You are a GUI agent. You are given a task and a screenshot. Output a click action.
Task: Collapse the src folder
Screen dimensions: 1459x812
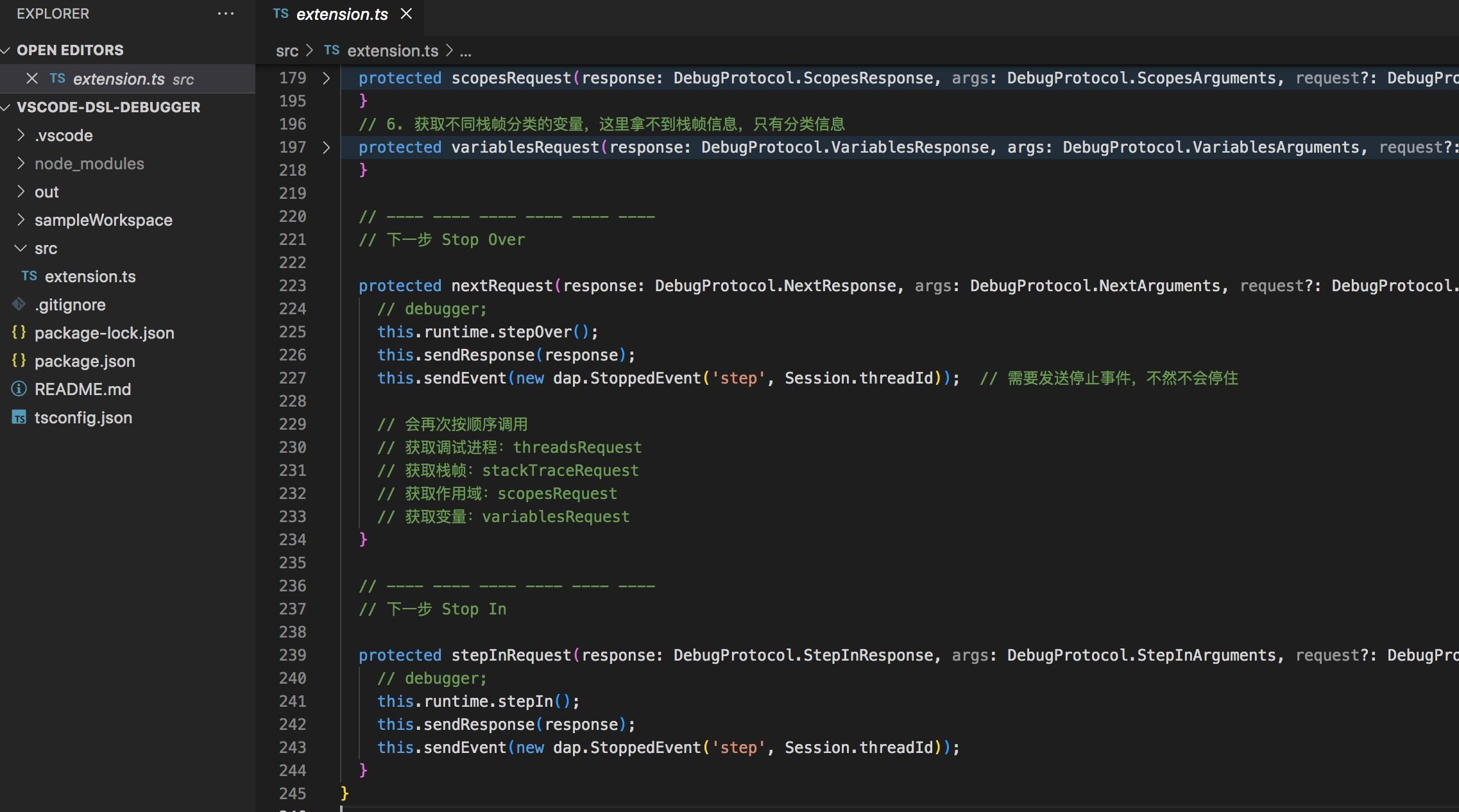[46, 248]
